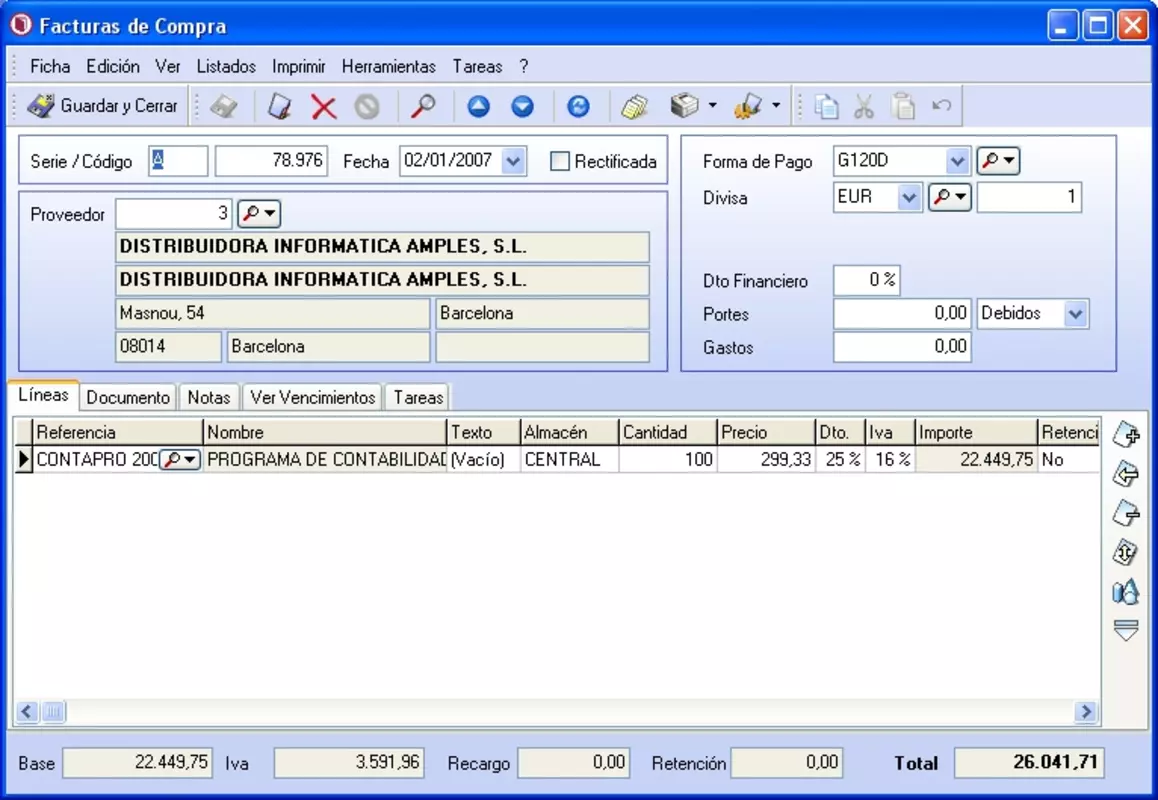Click the insert line left-arrow icon

[1126, 474]
